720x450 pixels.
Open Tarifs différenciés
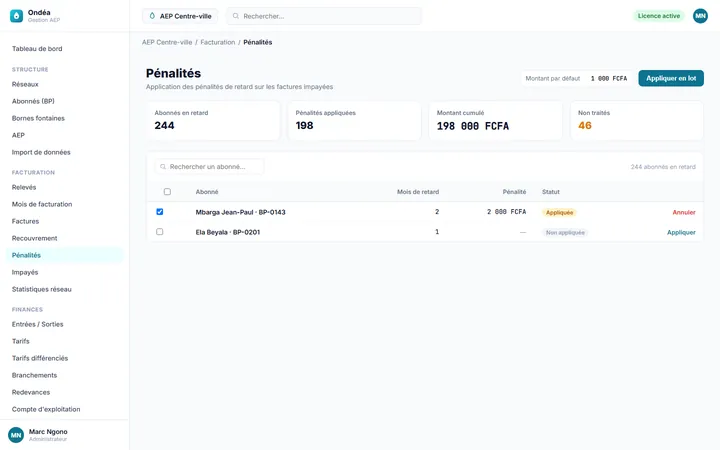(39, 358)
